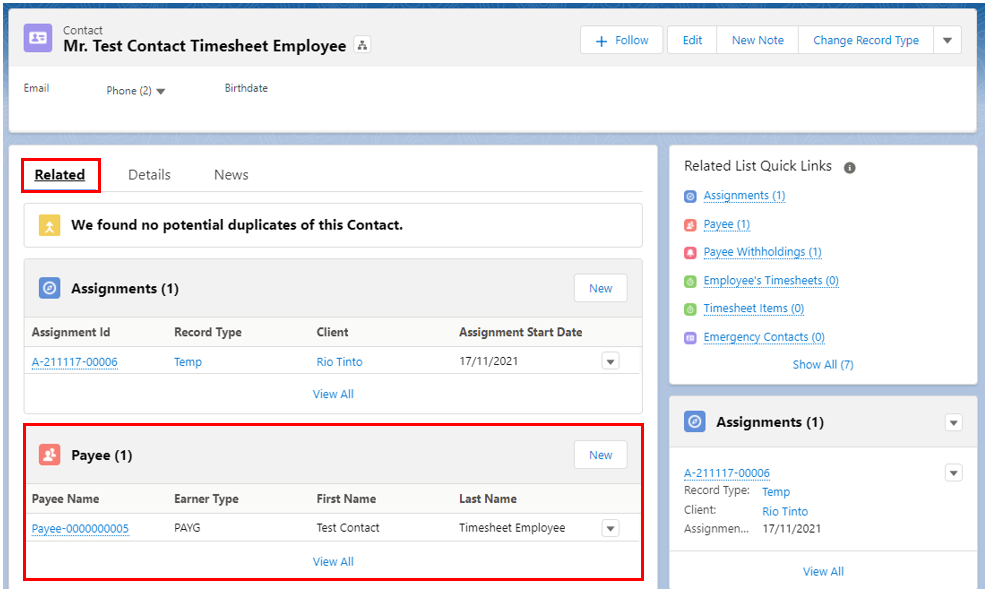
Task: Open row actions for assignment A-211117-00006 in table
Action: pos(610,361)
